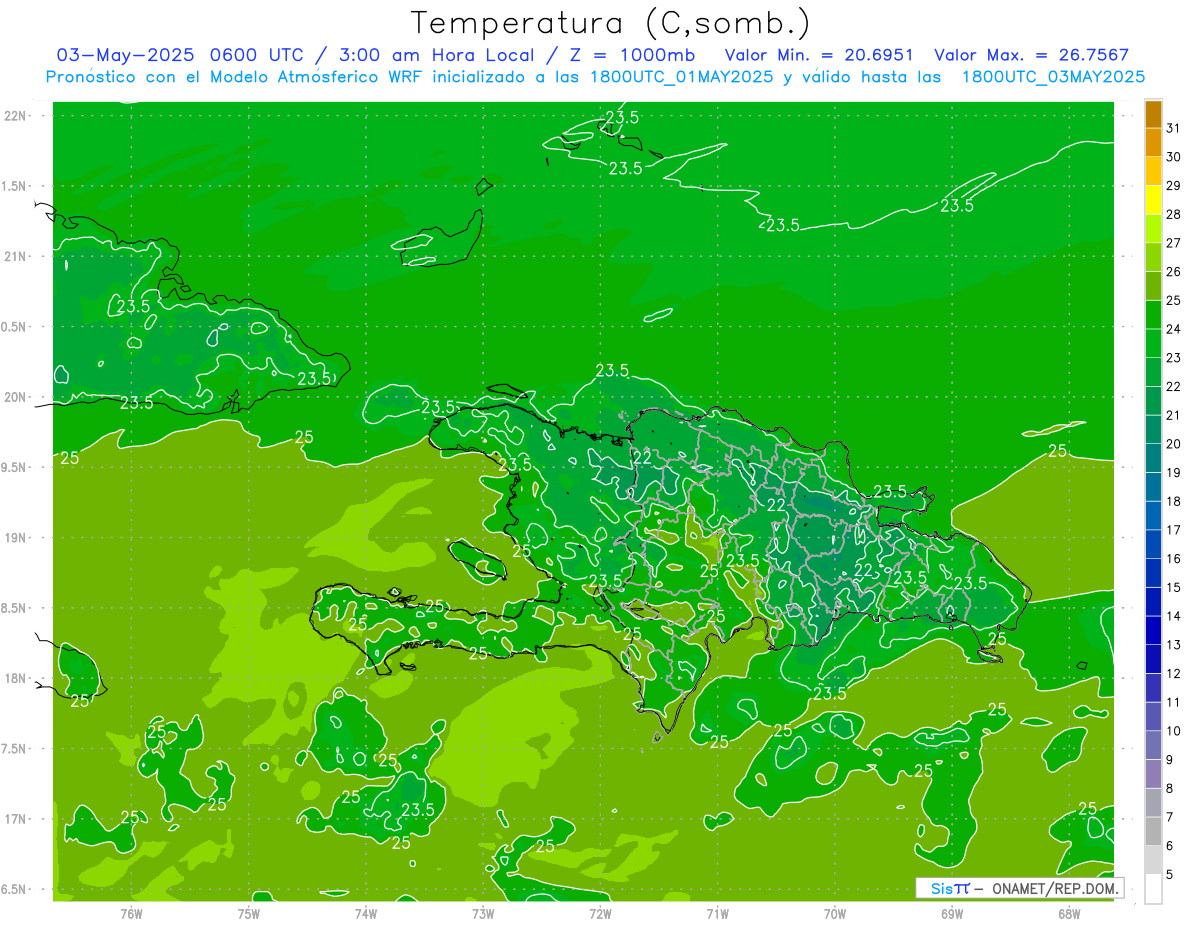Pick the dark blue legend swatch between 13 and 14
Viewport: 1200px width, 927px height.
coord(1153,631)
